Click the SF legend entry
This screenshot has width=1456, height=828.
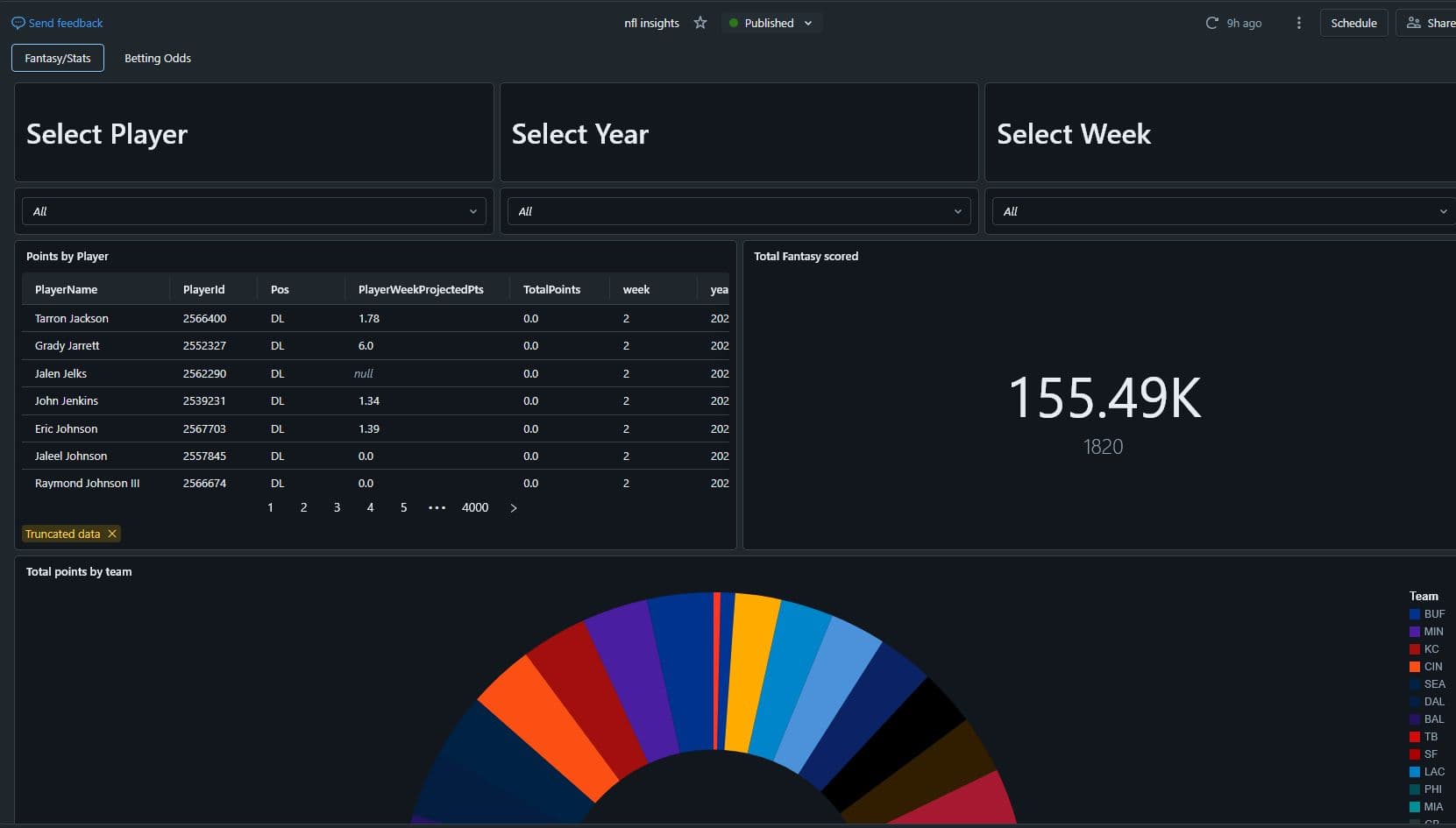1424,754
